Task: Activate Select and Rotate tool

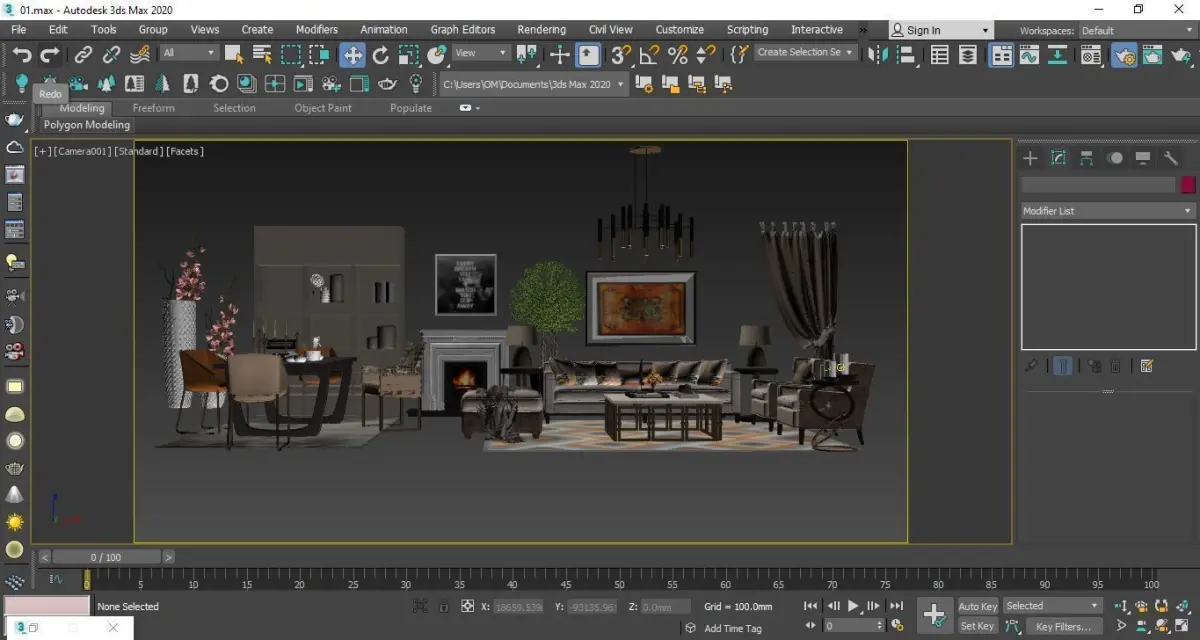Action: point(381,54)
